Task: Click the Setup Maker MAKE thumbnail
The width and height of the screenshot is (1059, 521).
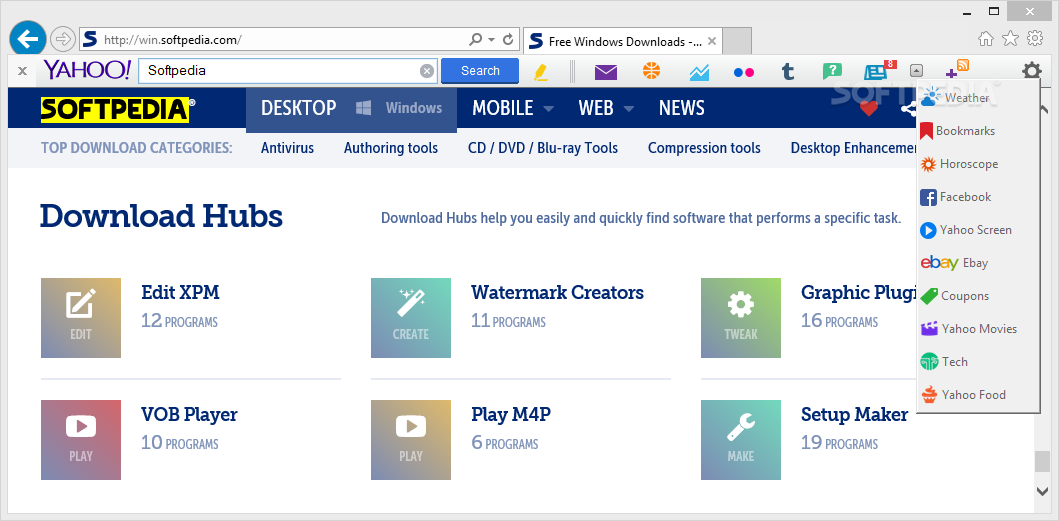Action: coord(741,440)
